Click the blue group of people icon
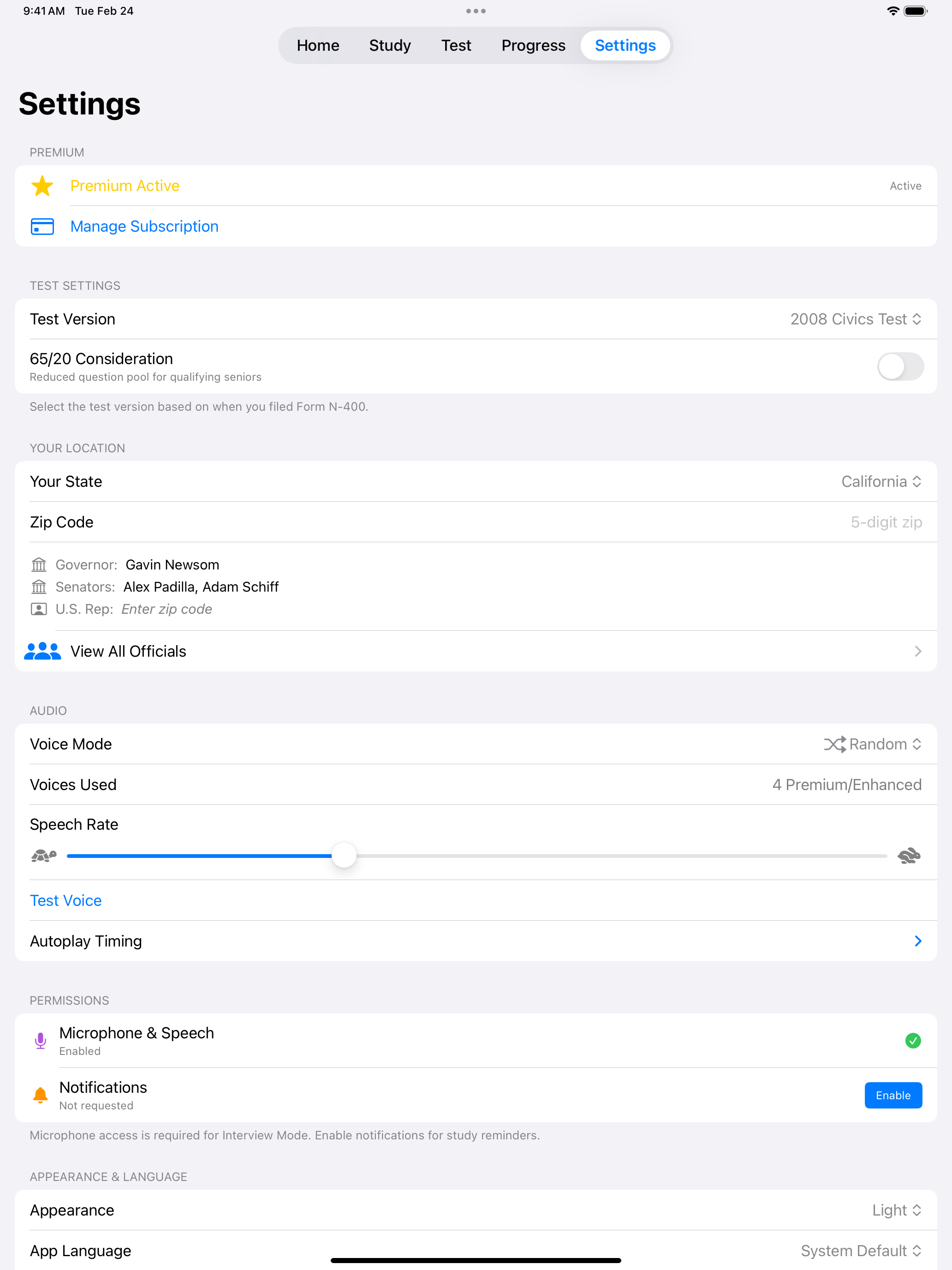The height and width of the screenshot is (1270, 952). [x=42, y=651]
